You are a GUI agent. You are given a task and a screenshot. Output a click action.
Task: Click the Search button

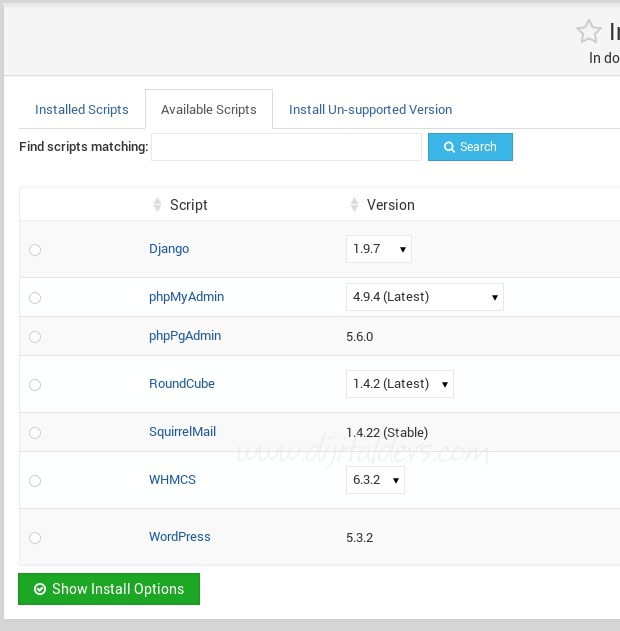pos(470,147)
